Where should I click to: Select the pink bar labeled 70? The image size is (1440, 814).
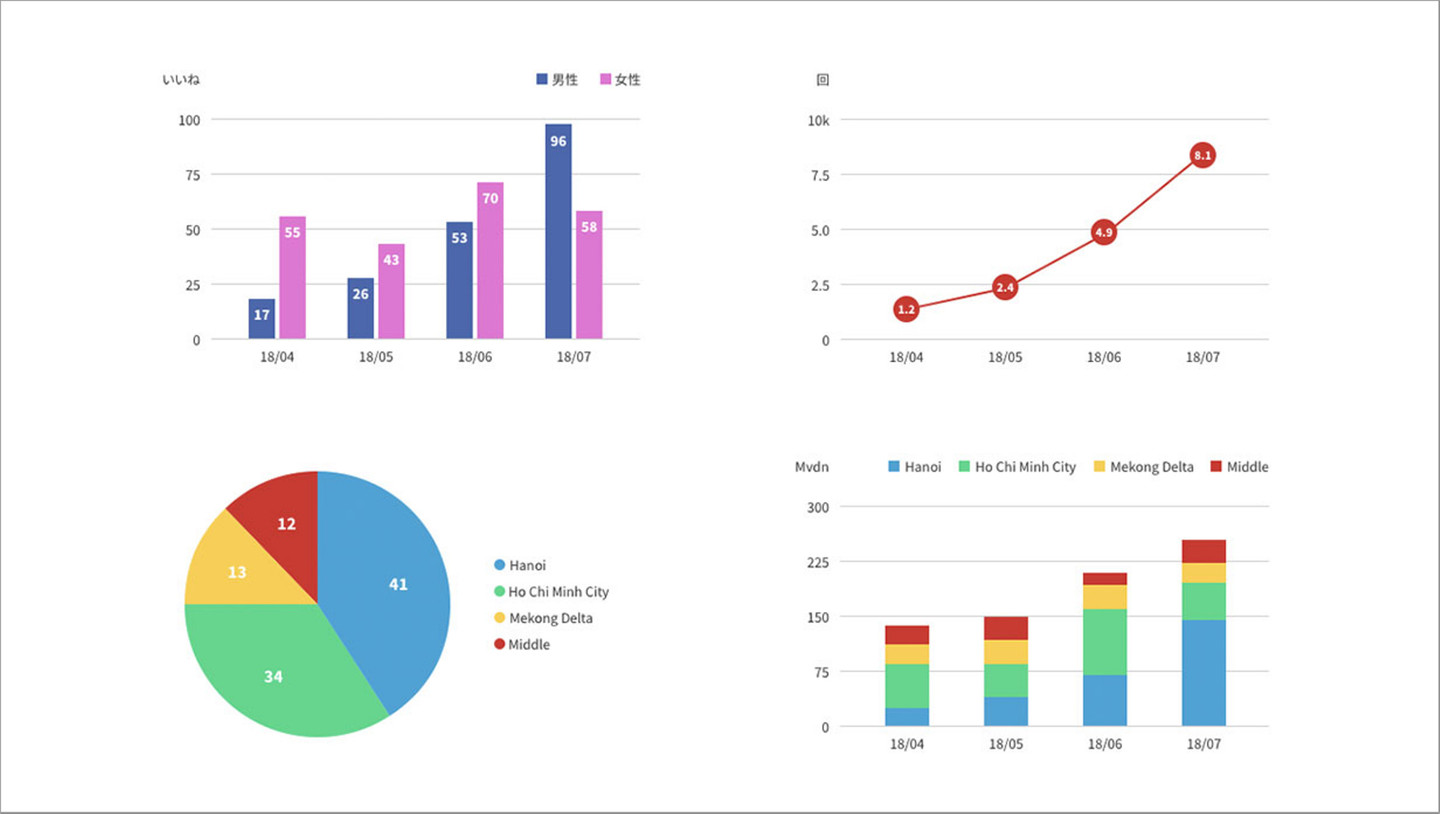[490, 260]
